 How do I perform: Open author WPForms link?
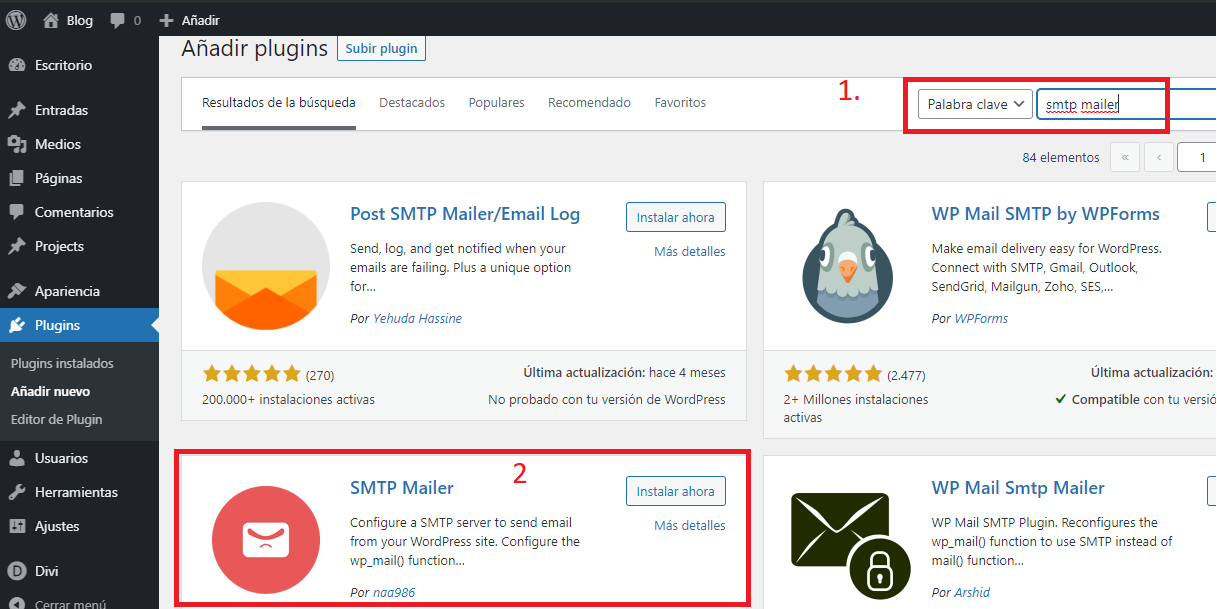coord(981,318)
